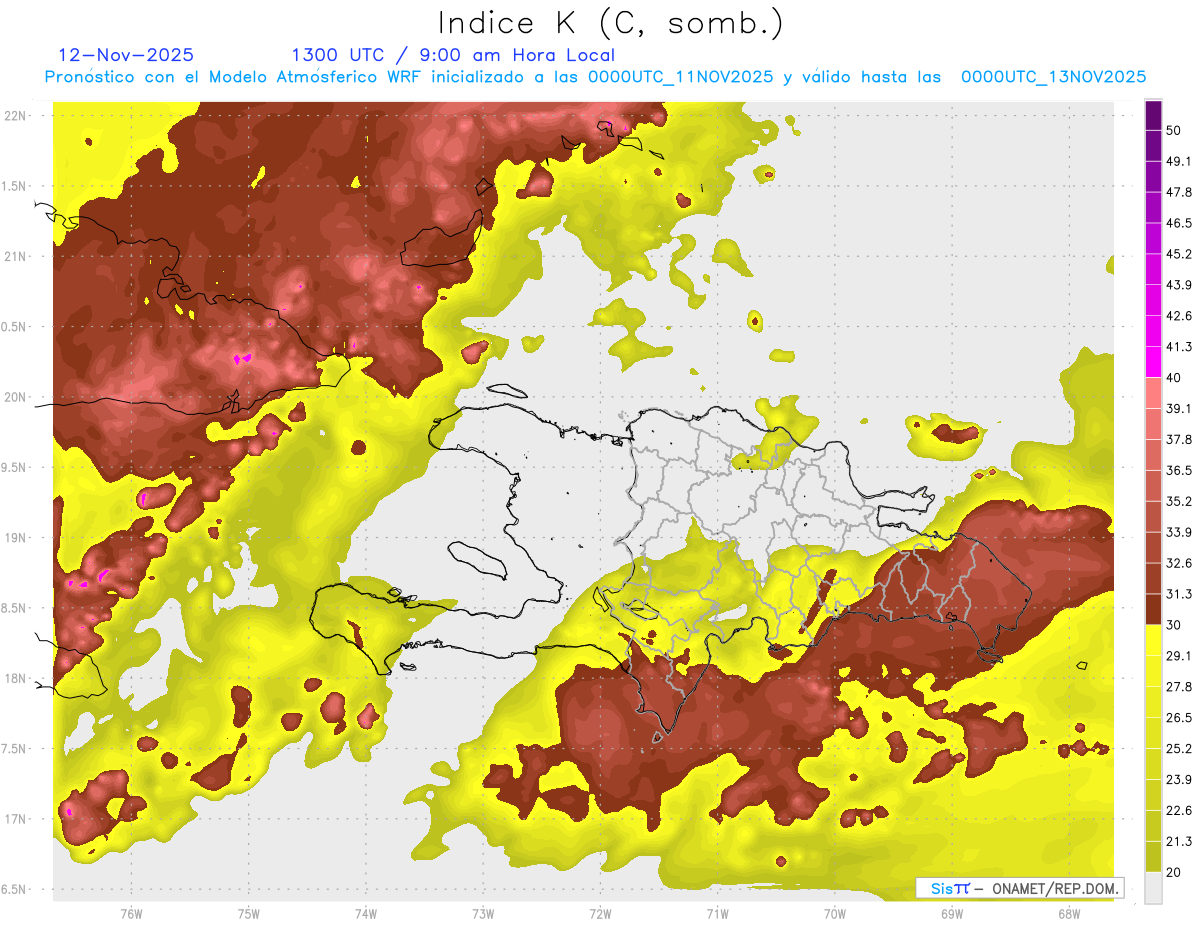Click the colorbar label "39.1"
1200x927 pixels.
click(x=1178, y=409)
